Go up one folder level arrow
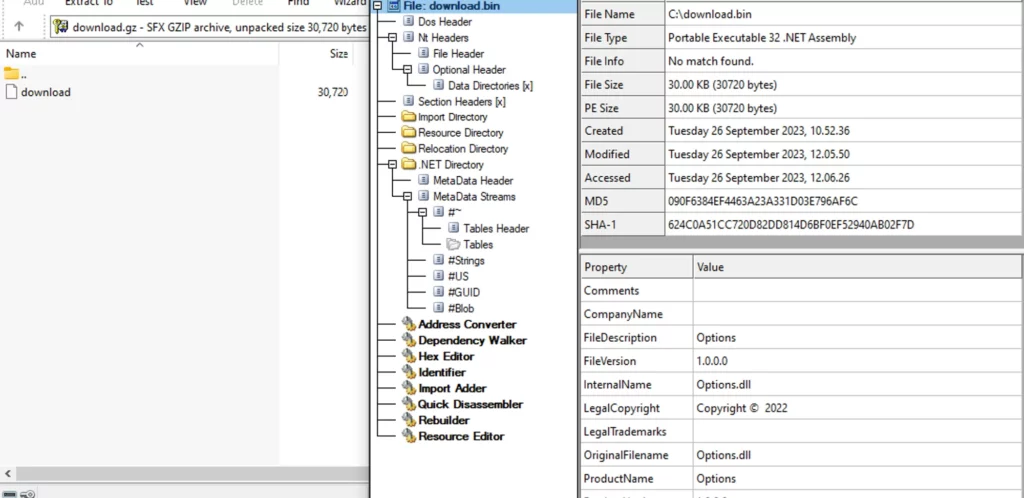This screenshot has width=1024, height=498. click(x=19, y=27)
